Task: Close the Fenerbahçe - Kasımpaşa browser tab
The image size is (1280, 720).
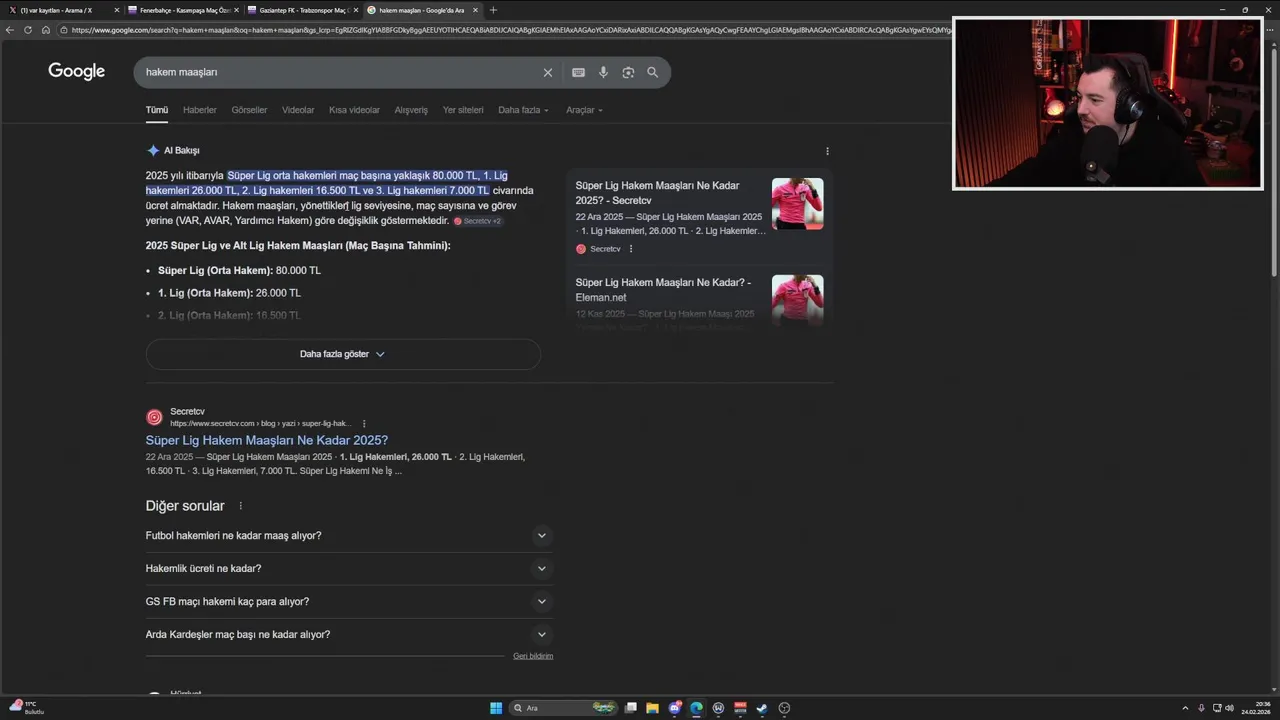Action: pyautogui.click(x=236, y=10)
